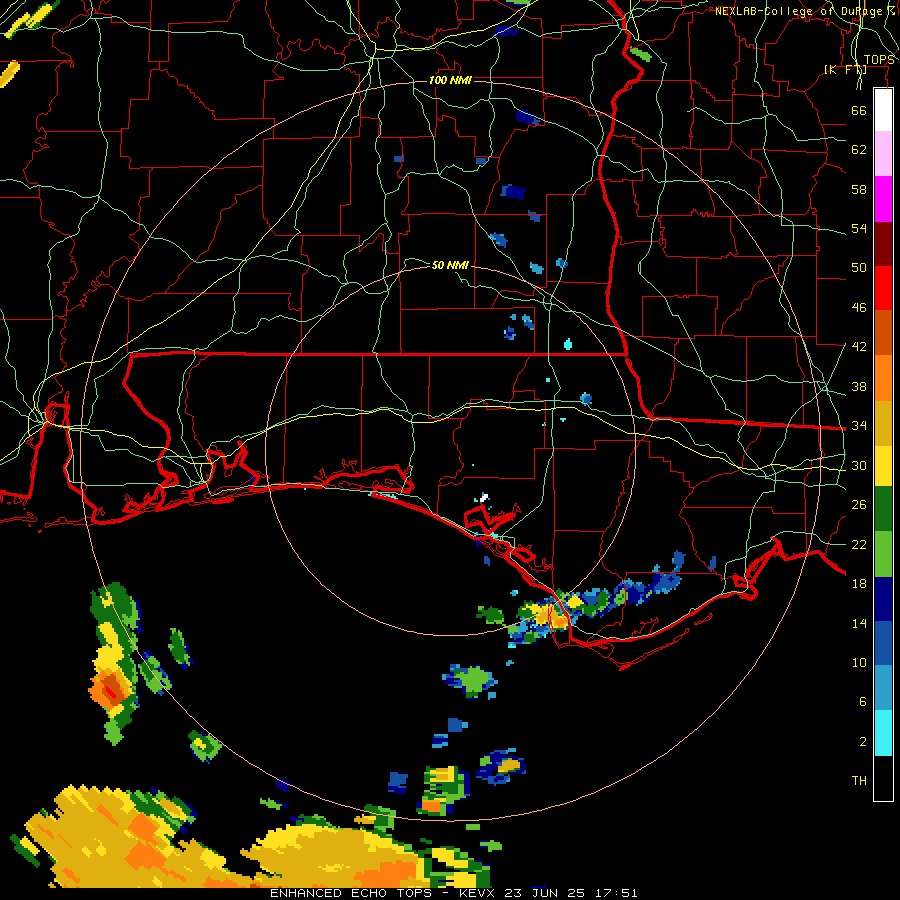This screenshot has height=900, width=900.
Task: Click the 66 legend value
Action: 859,110
